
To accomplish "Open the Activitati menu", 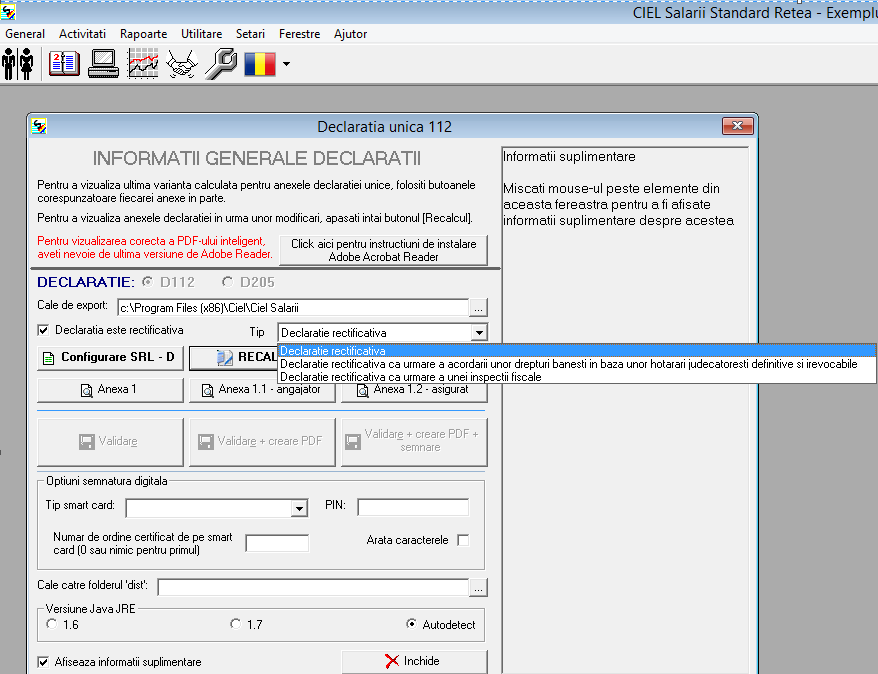I will tap(82, 34).
